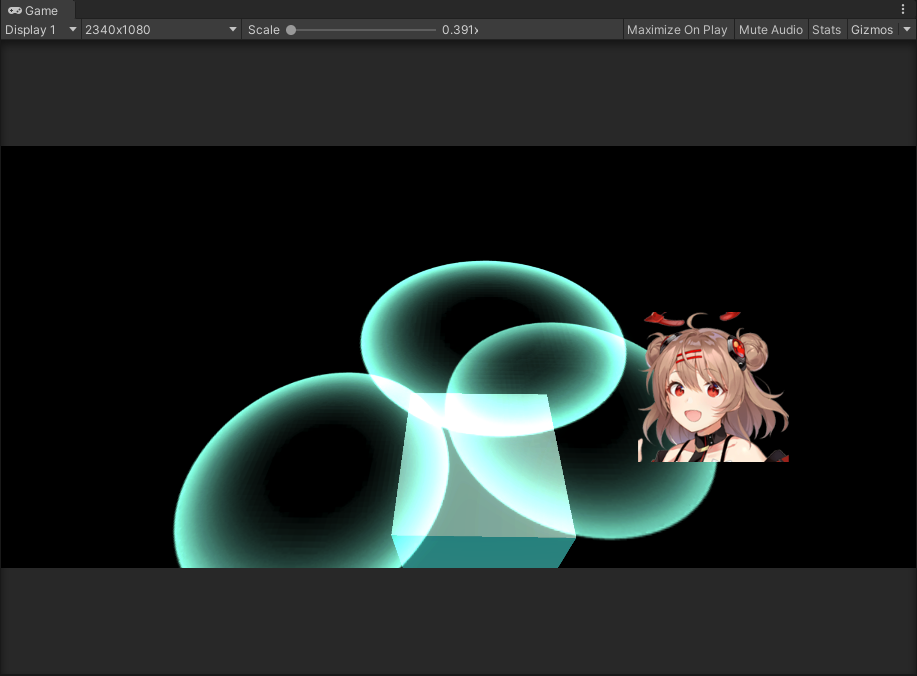The width and height of the screenshot is (917, 676).
Task: Click the translucent cube in the viewport
Action: click(x=483, y=470)
